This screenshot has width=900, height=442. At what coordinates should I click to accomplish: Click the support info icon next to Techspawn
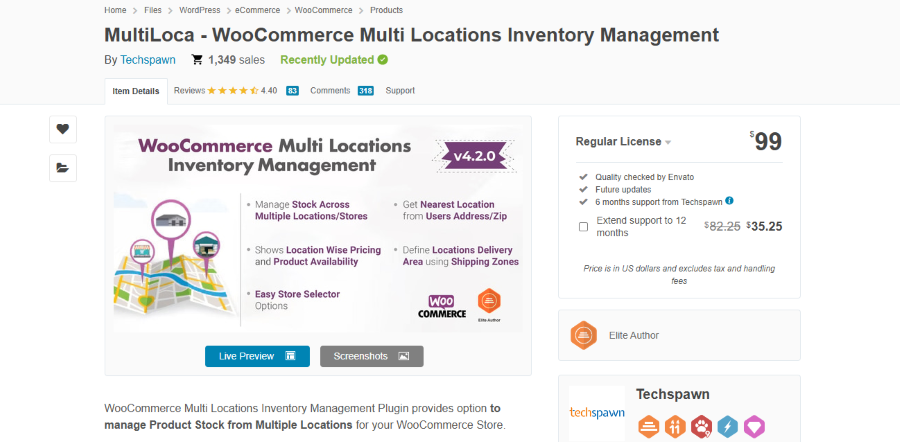pos(729,201)
